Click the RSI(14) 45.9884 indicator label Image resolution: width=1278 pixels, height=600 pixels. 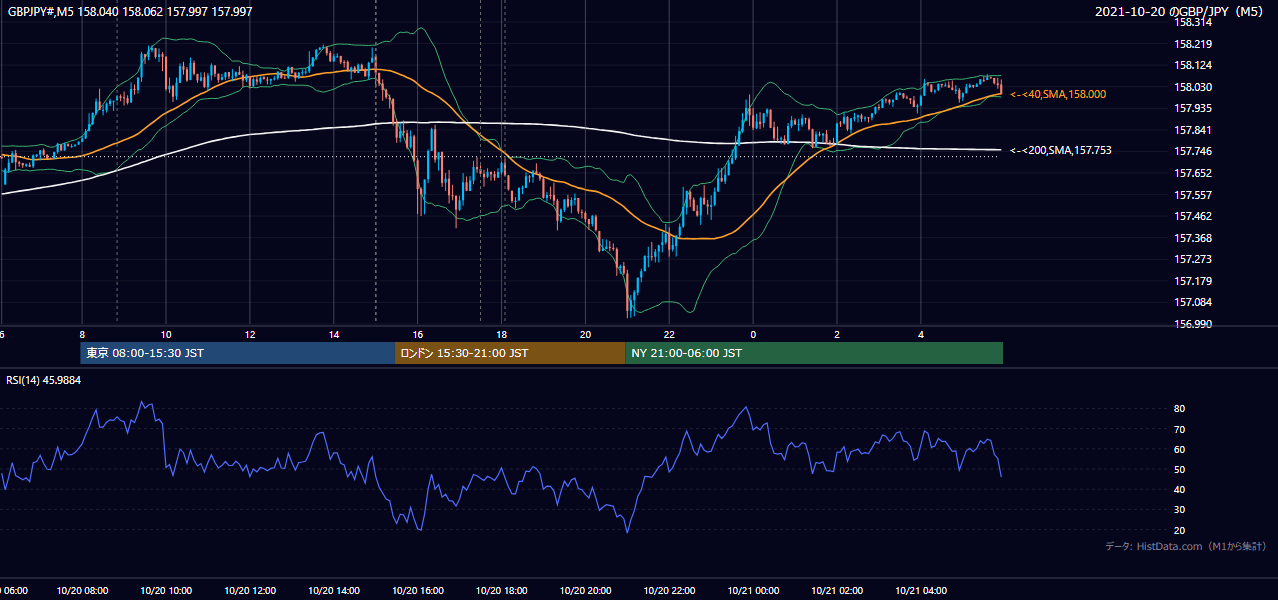click(44, 380)
